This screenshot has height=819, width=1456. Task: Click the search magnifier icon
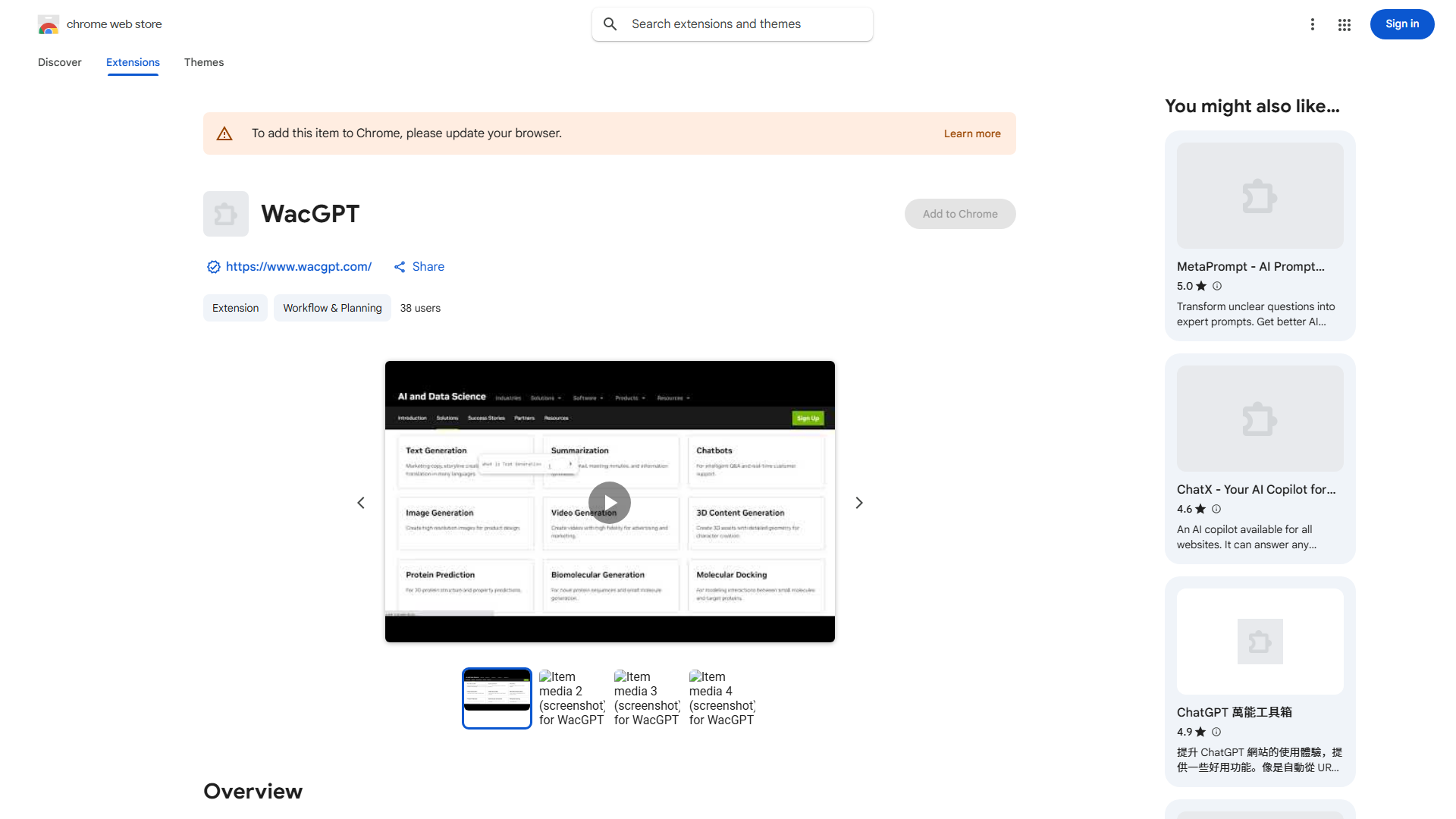point(610,24)
